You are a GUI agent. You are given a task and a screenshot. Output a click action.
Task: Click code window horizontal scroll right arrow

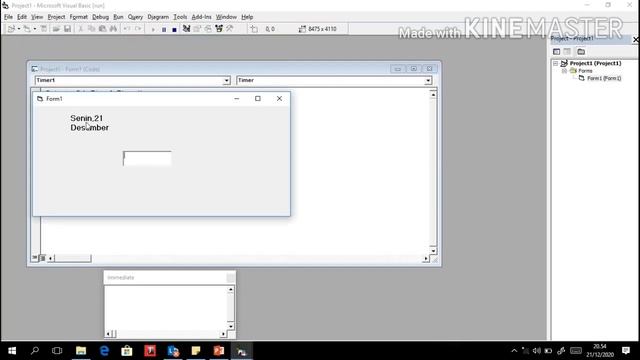426,258
